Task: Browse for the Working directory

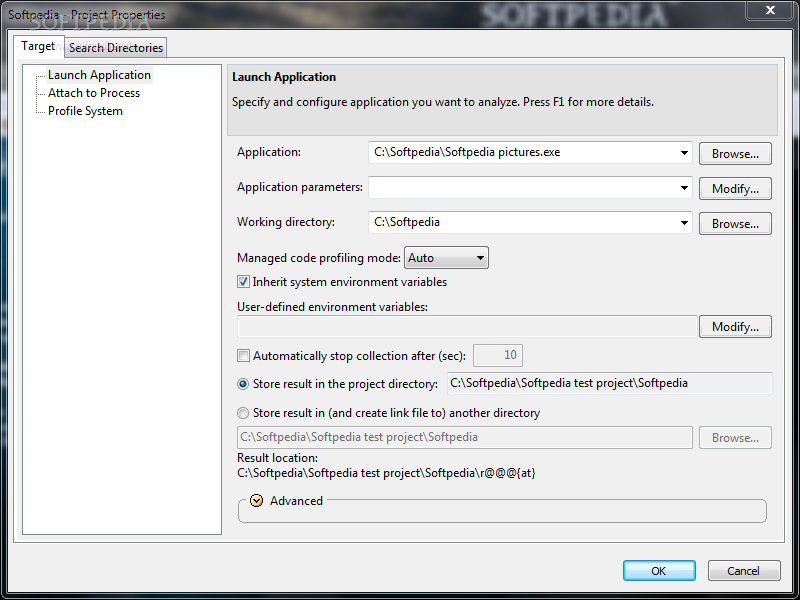Action: (x=735, y=223)
